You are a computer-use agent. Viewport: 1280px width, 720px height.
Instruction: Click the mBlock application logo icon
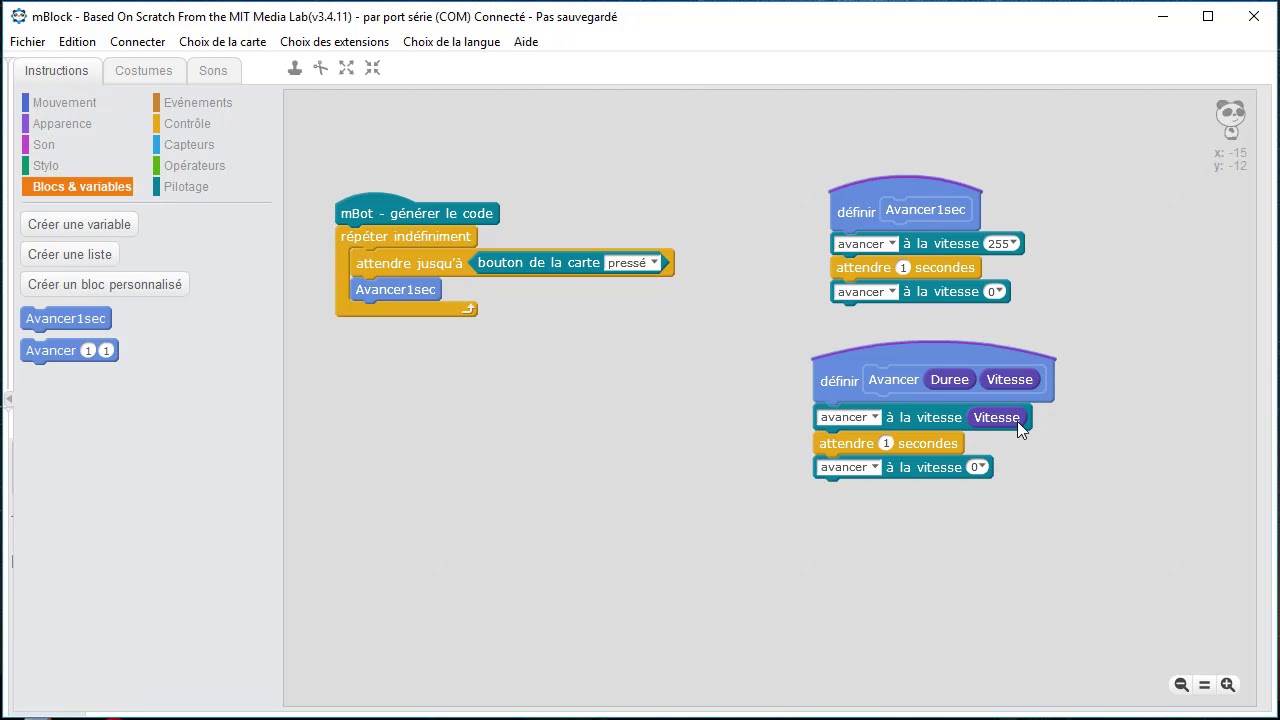tap(18, 16)
